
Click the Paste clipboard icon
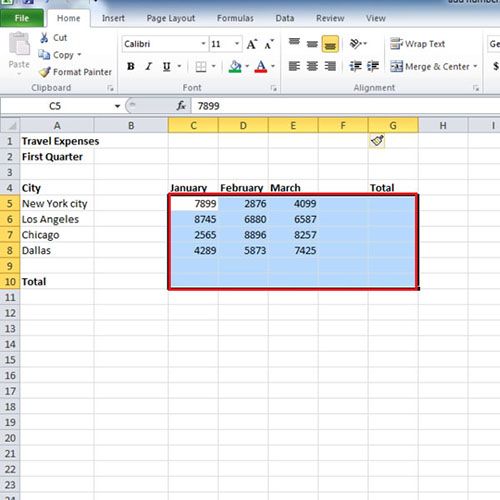point(19,43)
